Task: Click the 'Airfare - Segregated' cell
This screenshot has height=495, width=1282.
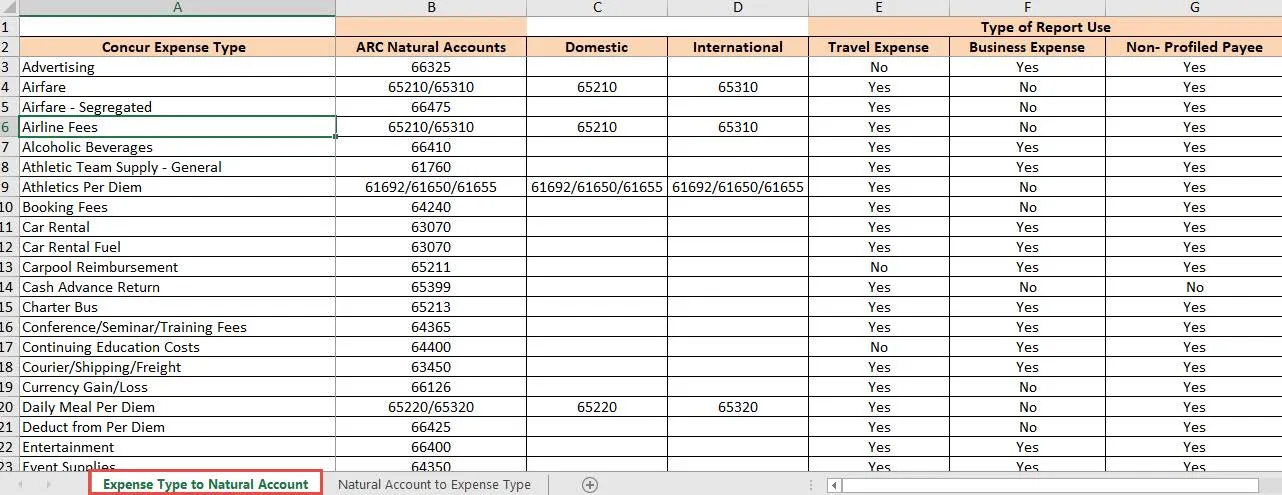Action: click(x=177, y=107)
